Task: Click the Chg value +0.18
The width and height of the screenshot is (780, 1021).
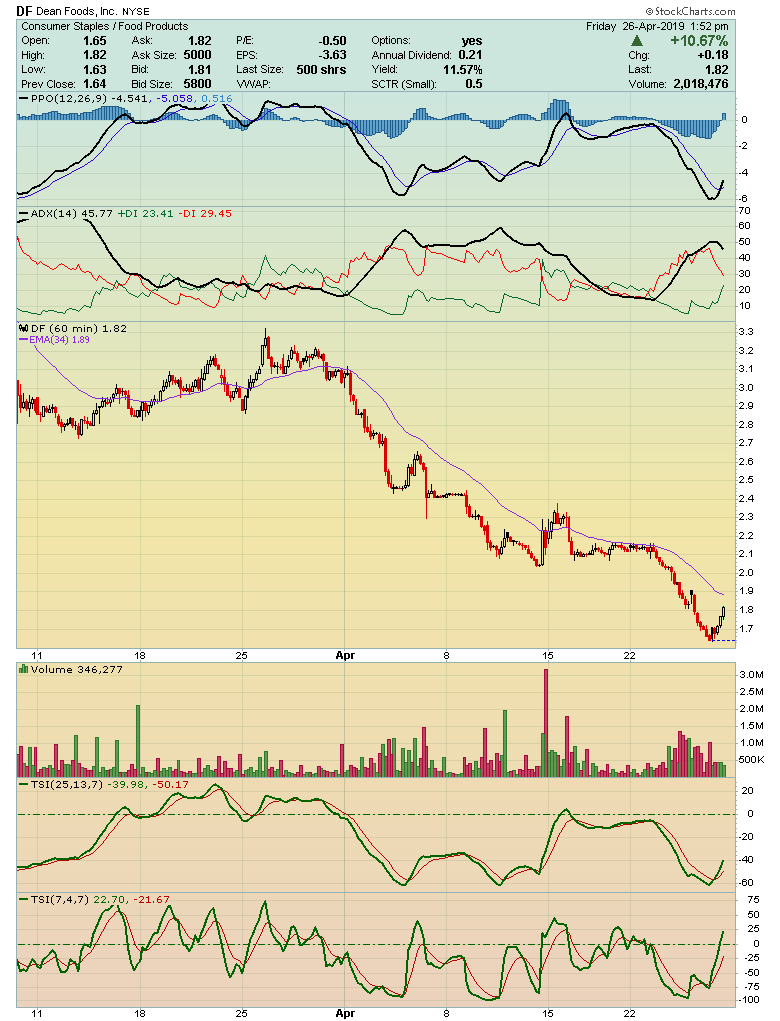Action: 712,55
